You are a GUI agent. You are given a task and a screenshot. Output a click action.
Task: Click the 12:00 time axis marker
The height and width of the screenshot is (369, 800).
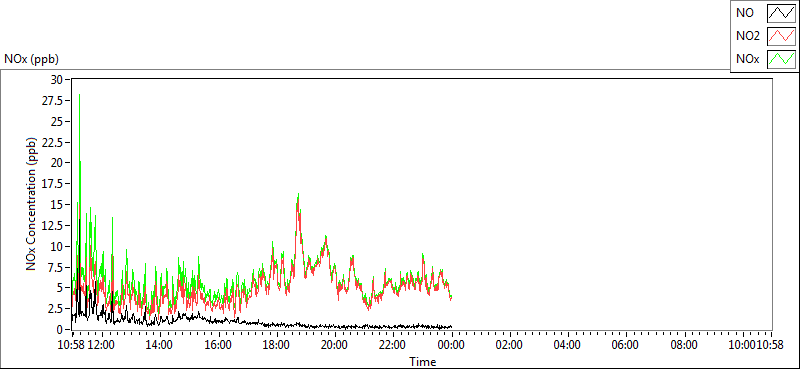103,345
